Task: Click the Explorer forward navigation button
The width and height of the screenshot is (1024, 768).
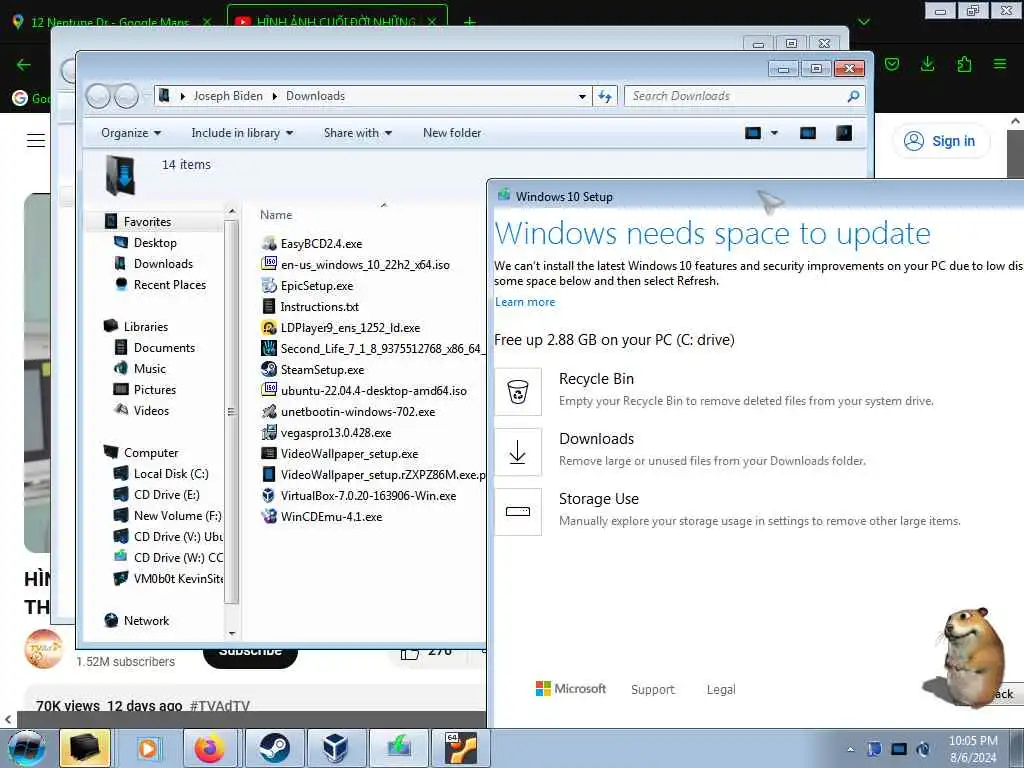Action: 126,96
